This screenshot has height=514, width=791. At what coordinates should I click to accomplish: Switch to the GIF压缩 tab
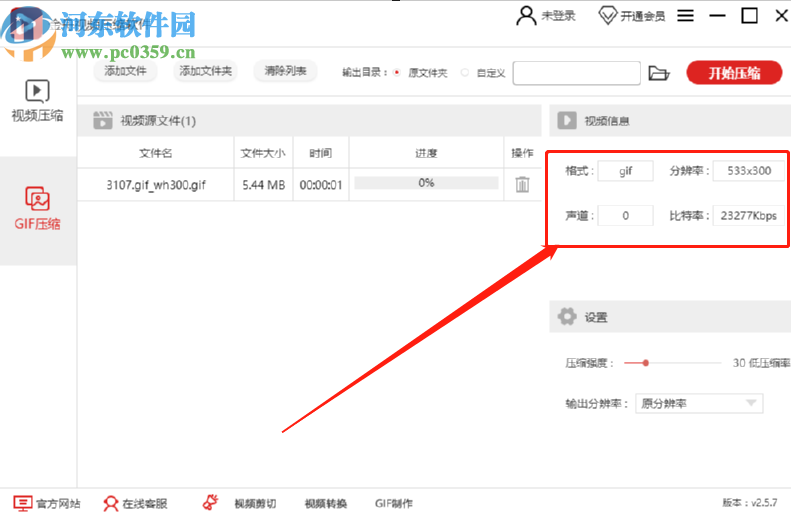(37, 209)
